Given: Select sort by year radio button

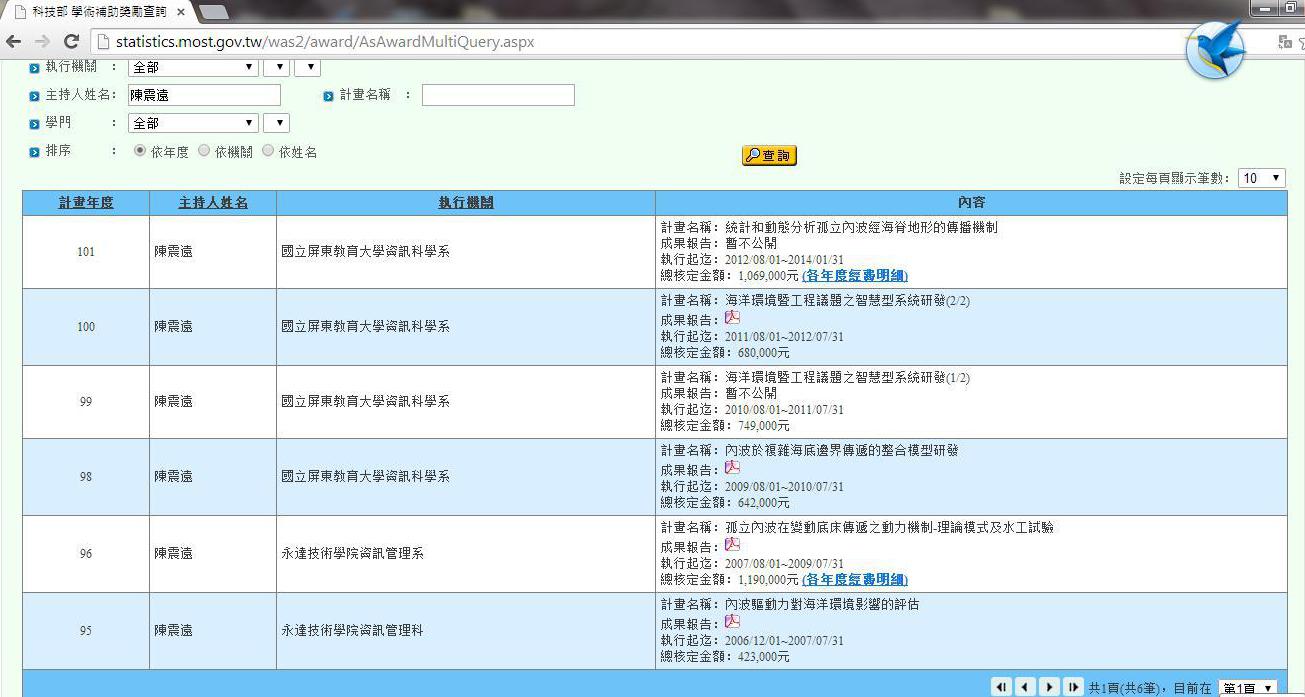Looking at the screenshot, I should coord(140,151).
